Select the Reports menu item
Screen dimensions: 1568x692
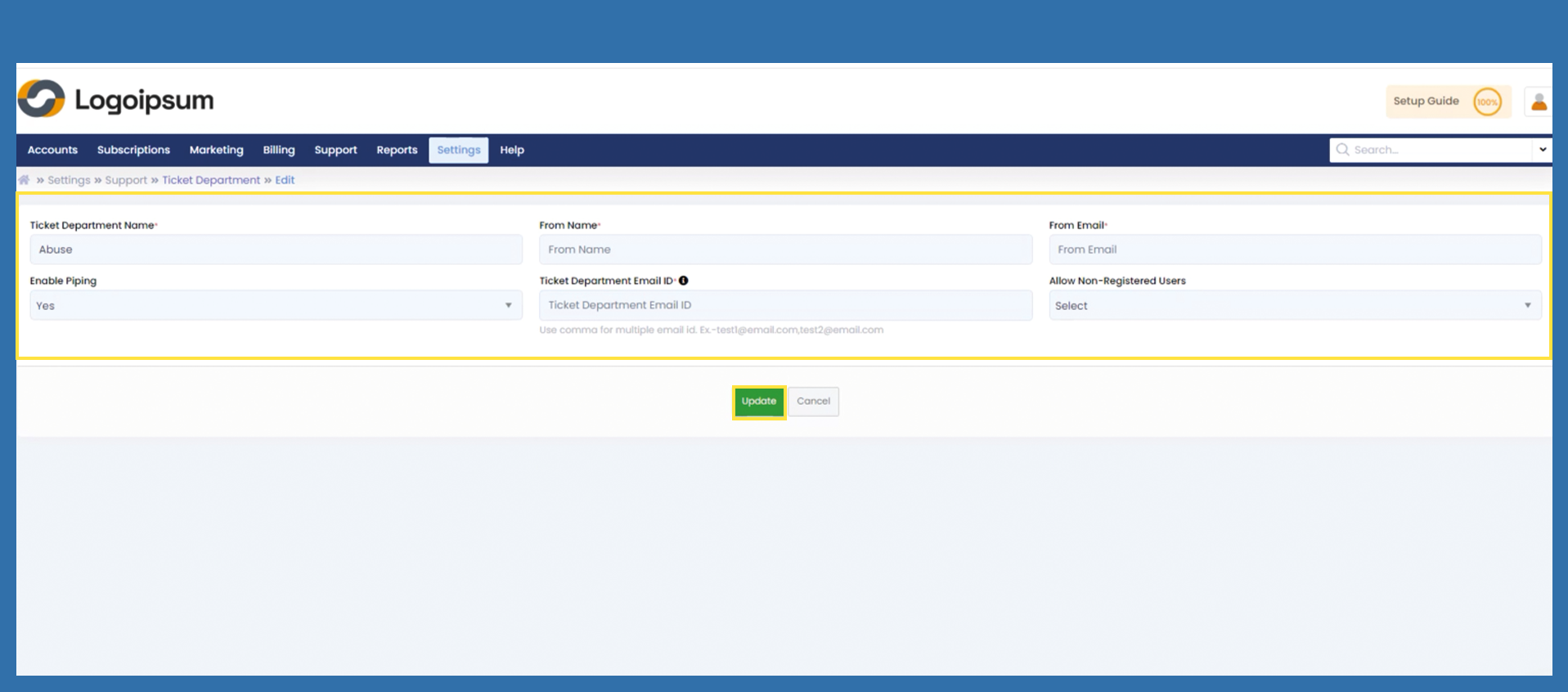397,150
